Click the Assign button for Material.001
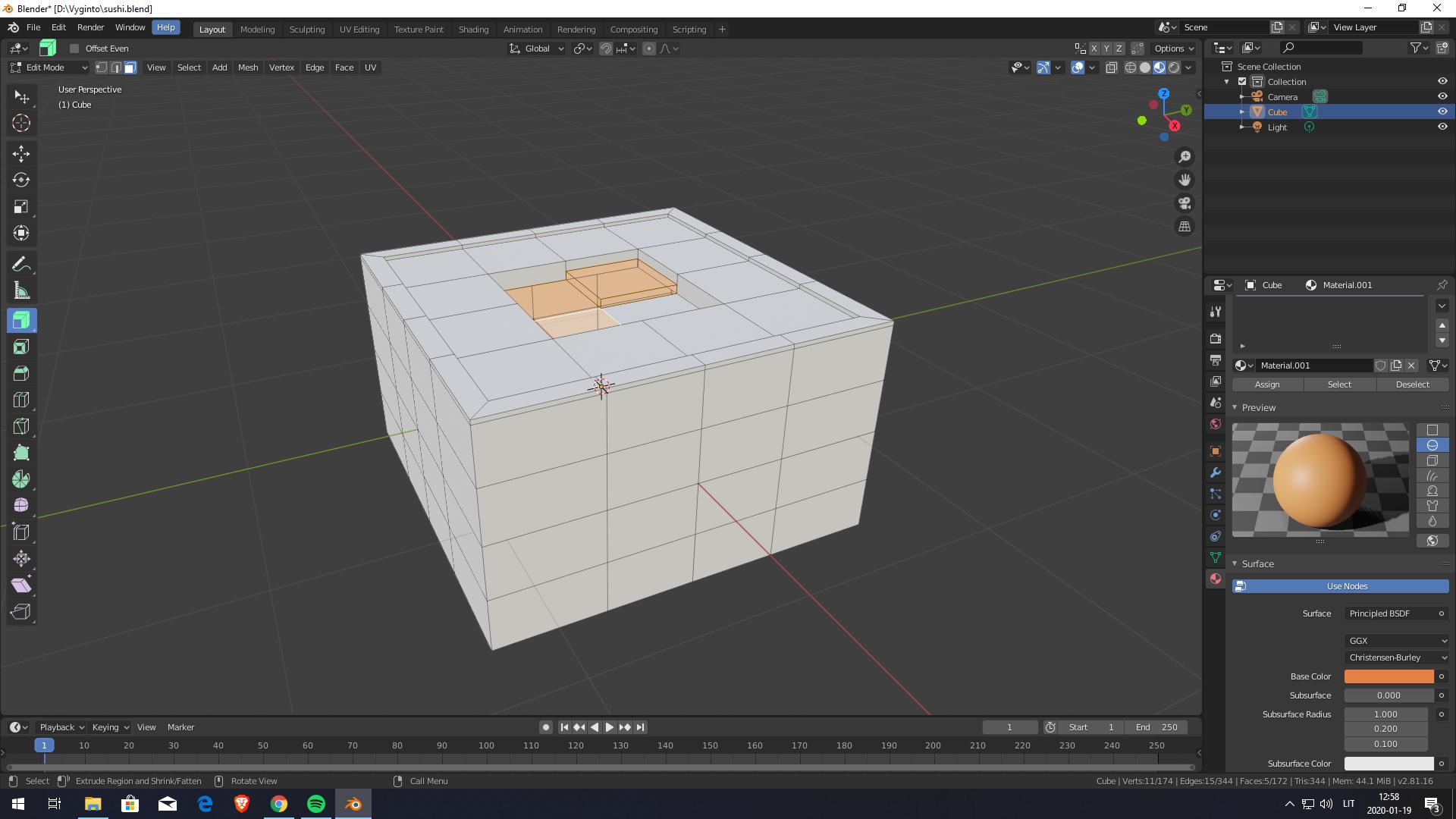The image size is (1456, 819). point(1266,384)
